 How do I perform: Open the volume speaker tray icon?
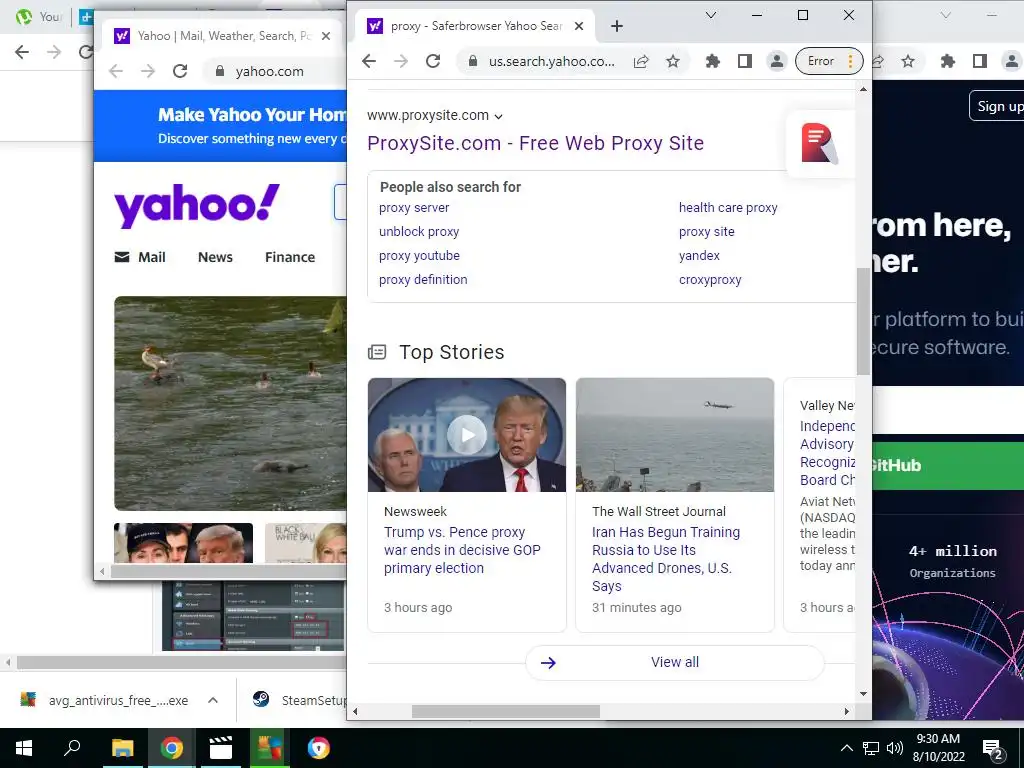pyautogui.click(x=895, y=748)
